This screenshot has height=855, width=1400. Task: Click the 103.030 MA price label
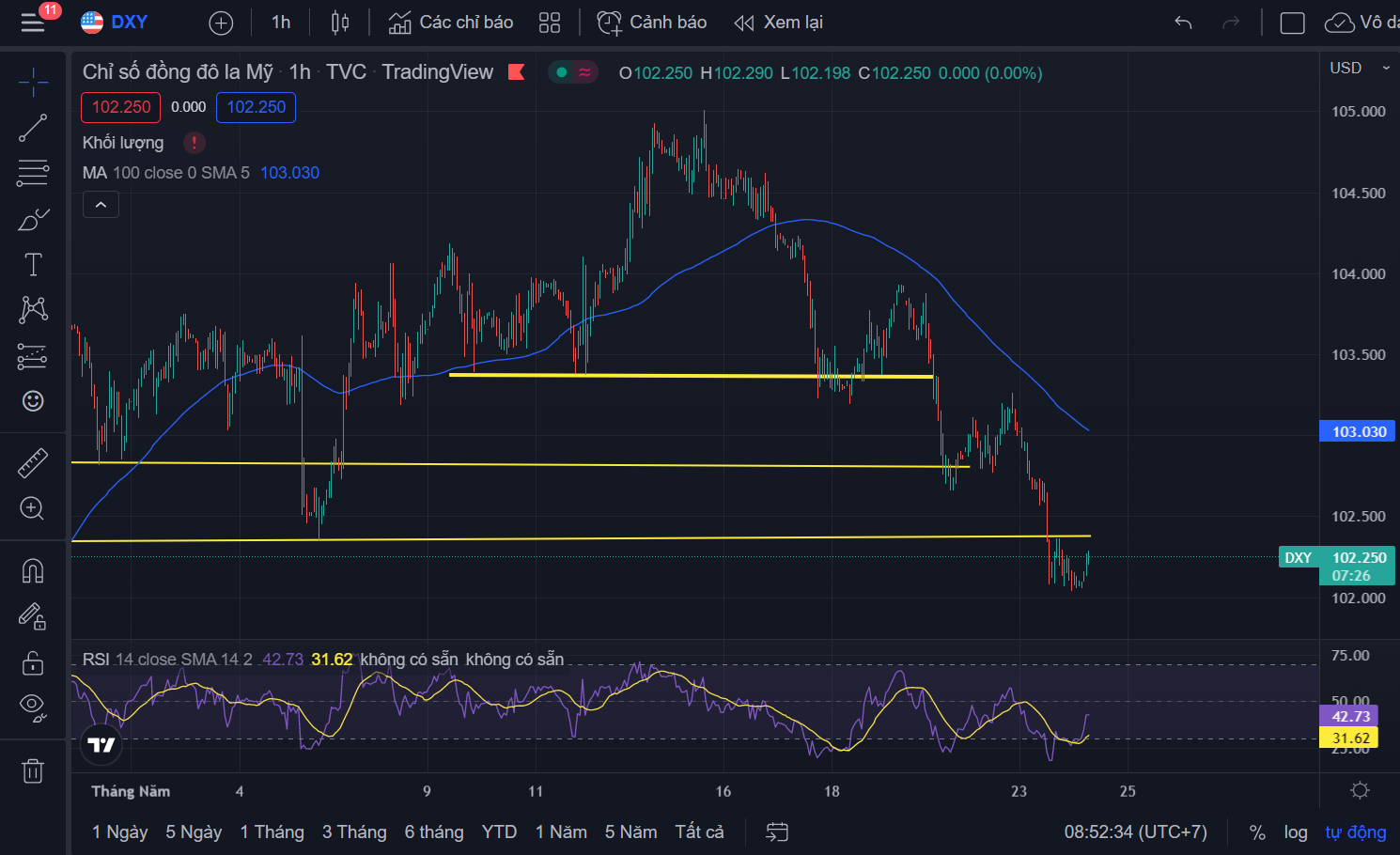(1359, 431)
